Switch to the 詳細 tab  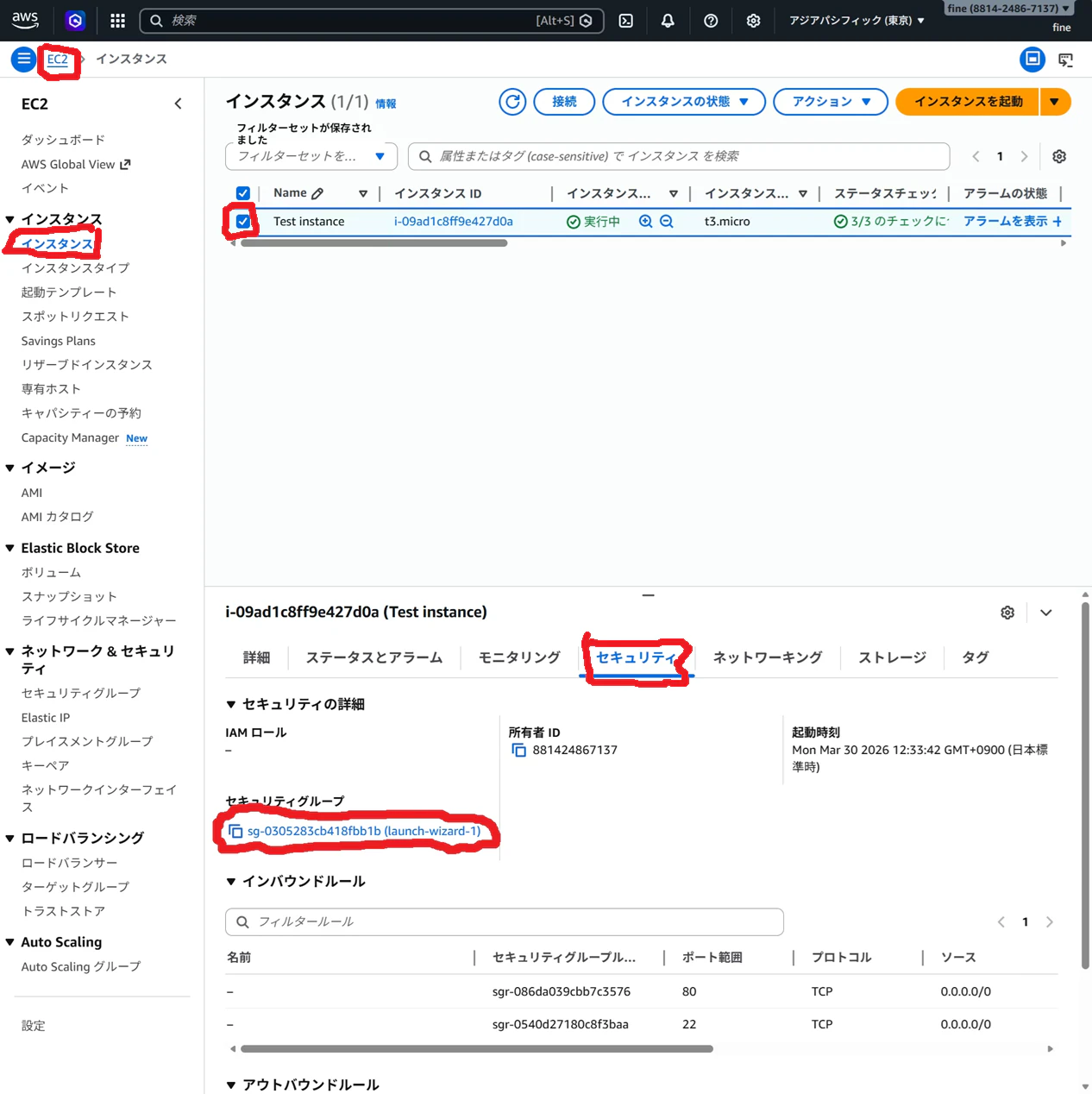coord(256,657)
